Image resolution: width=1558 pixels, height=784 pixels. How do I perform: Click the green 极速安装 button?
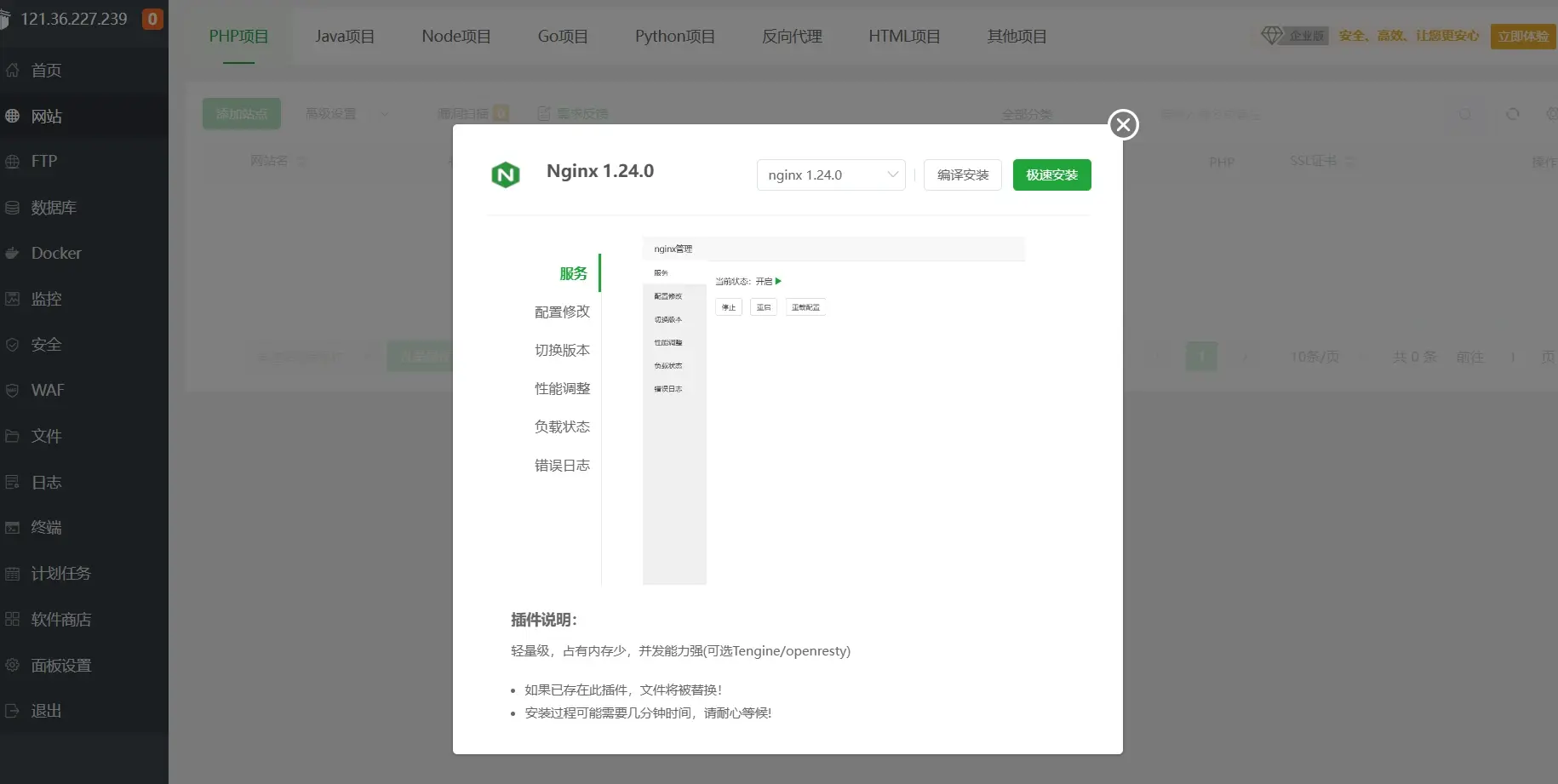click(x=1052, y=175)
